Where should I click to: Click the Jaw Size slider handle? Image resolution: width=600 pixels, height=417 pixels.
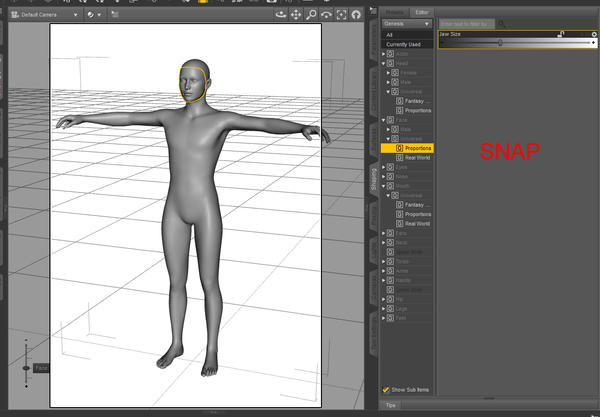pyautogui.click(x=500, y=43)
